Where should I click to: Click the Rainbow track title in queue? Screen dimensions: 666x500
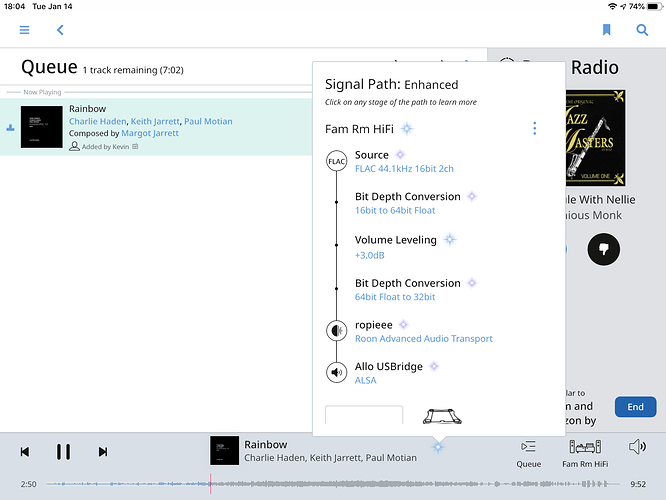coord(87,109)
